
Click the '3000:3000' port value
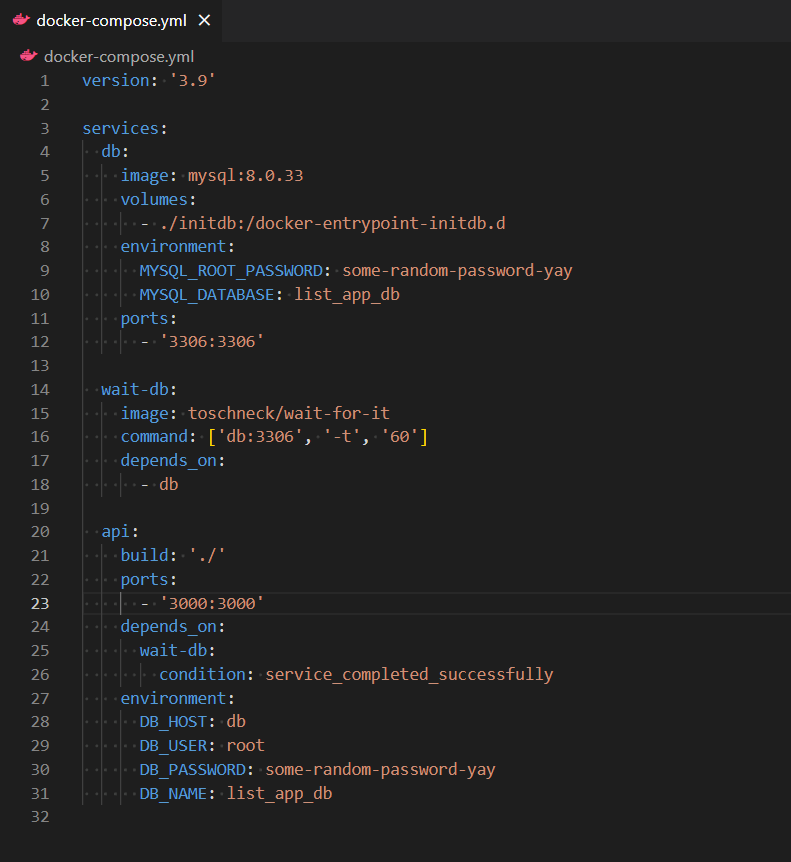point(212,603)
